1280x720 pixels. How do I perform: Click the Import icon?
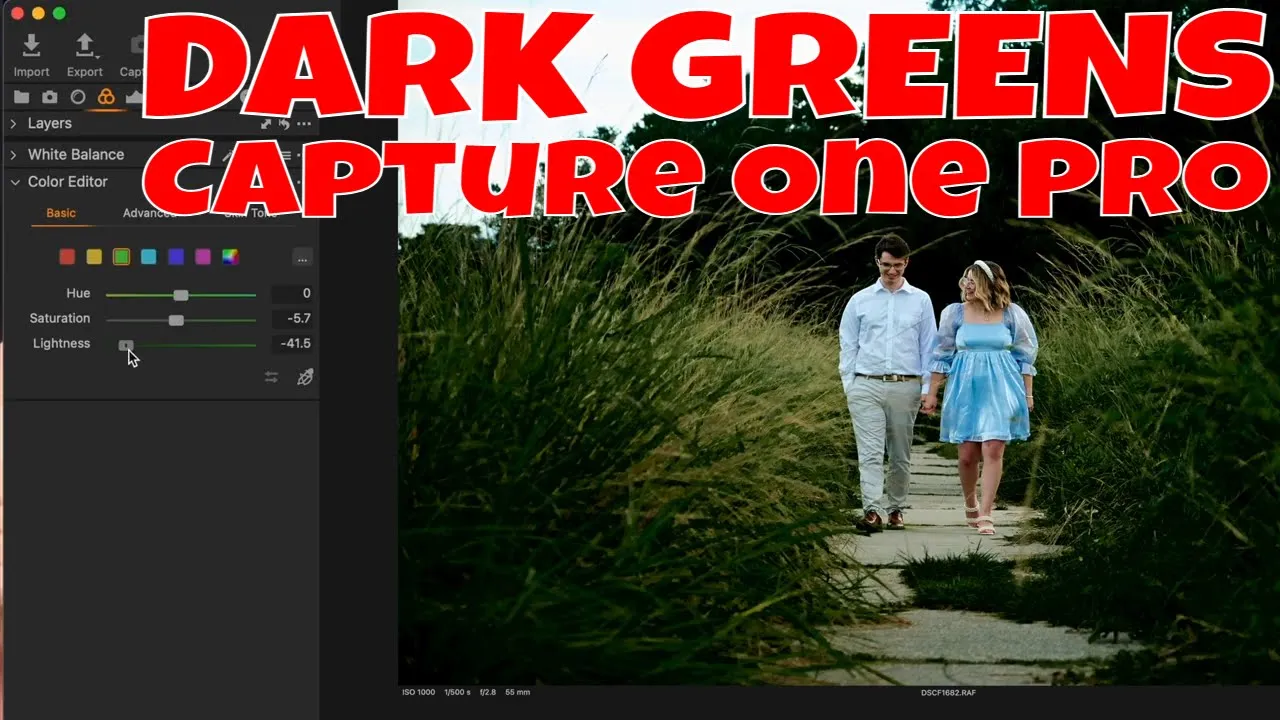31,45
